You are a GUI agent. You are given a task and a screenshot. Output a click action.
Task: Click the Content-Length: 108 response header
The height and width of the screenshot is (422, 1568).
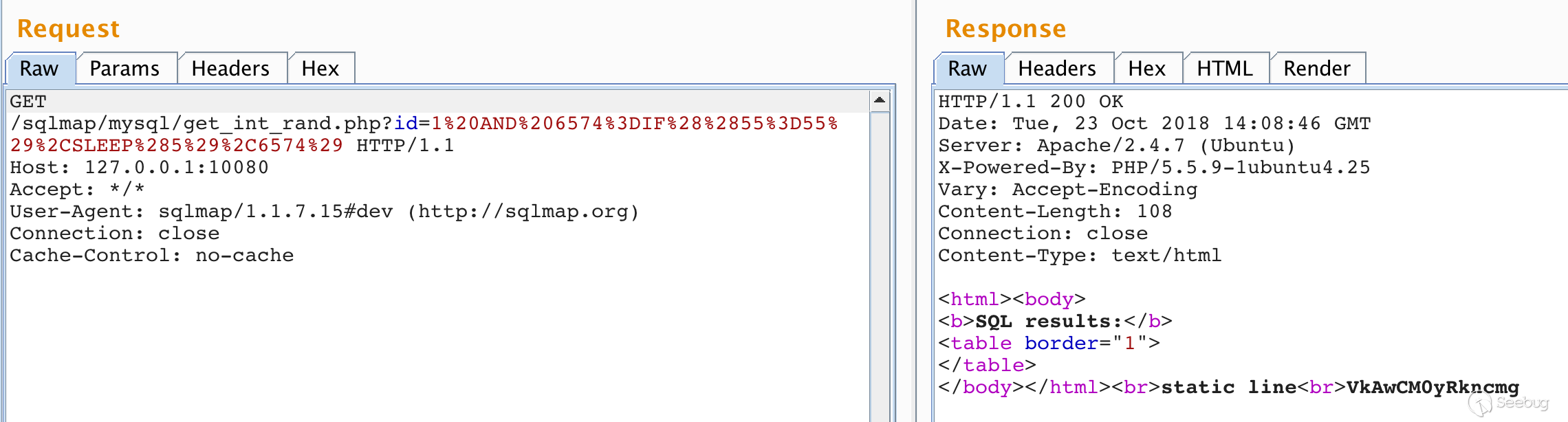(1055, 212)
